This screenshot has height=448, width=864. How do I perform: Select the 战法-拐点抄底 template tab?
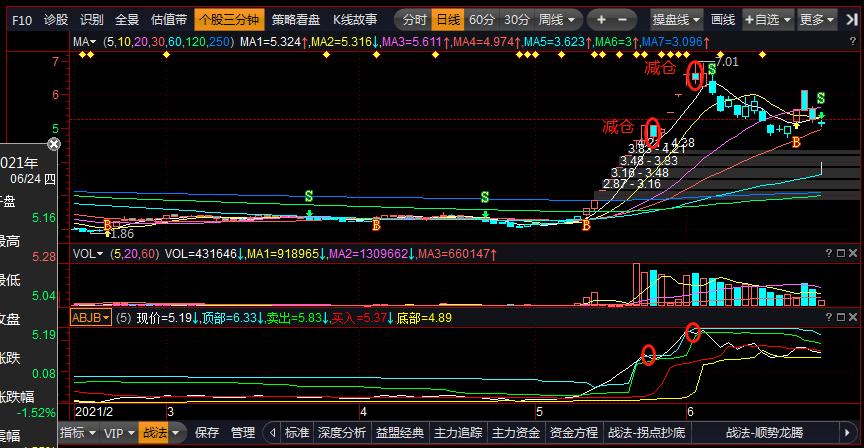click(646, 433)
